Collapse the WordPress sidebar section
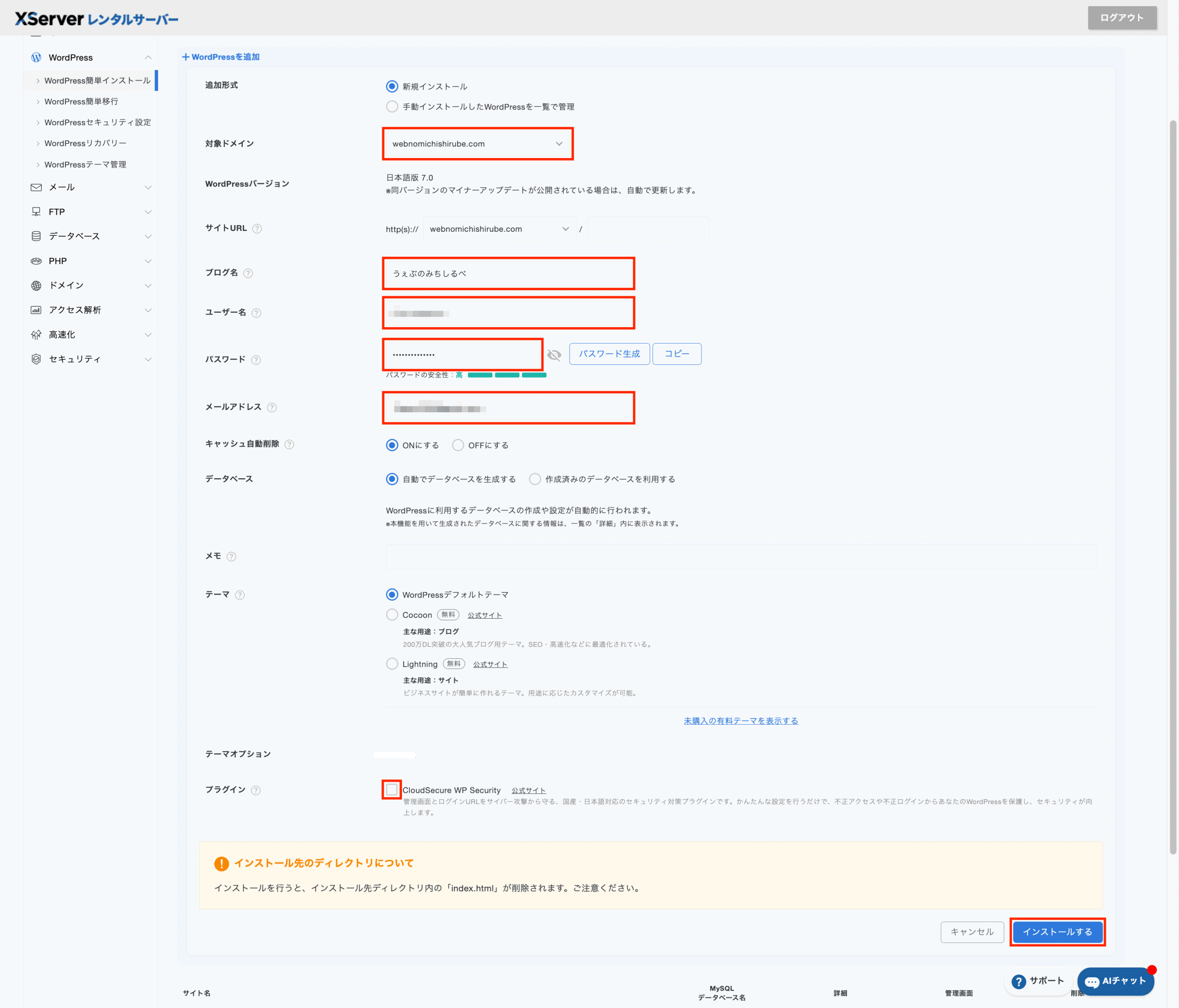 coord(148,58)
